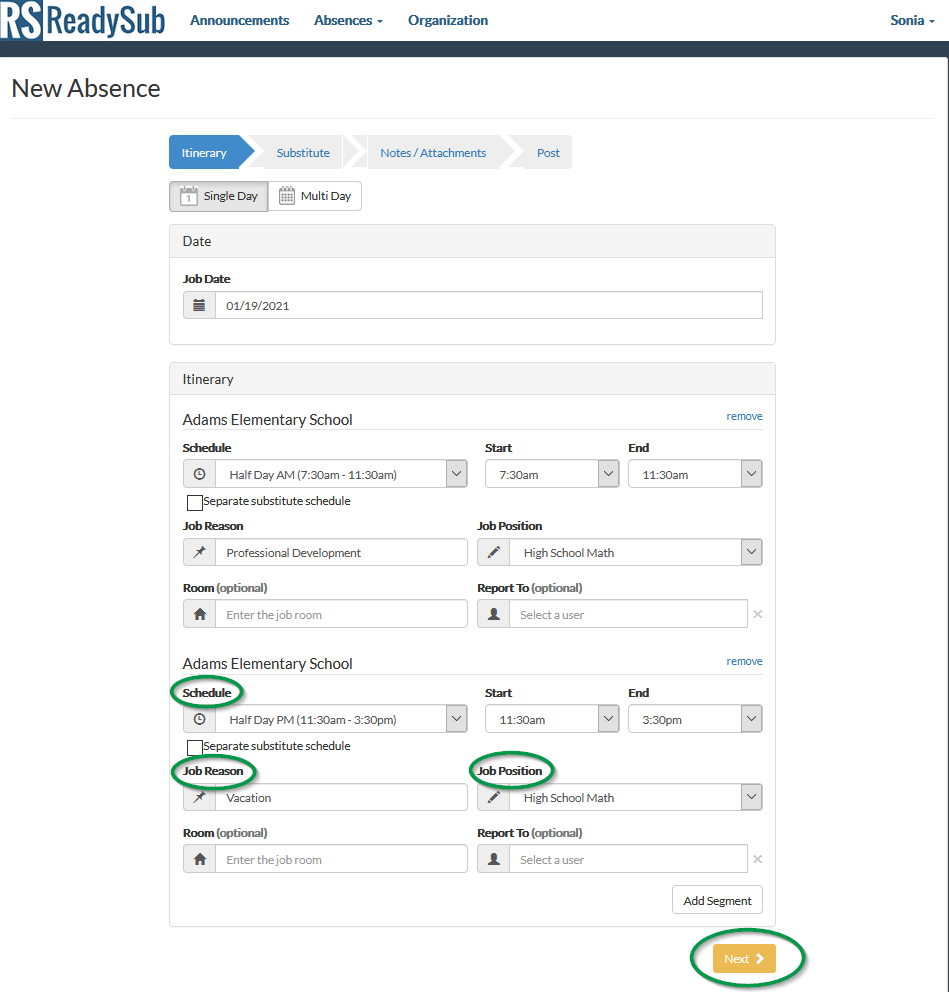Viewport: 949px width, 992px height.
Task: Check Separate substitute schedule for the AM segment
Action: tap(195, 502)
